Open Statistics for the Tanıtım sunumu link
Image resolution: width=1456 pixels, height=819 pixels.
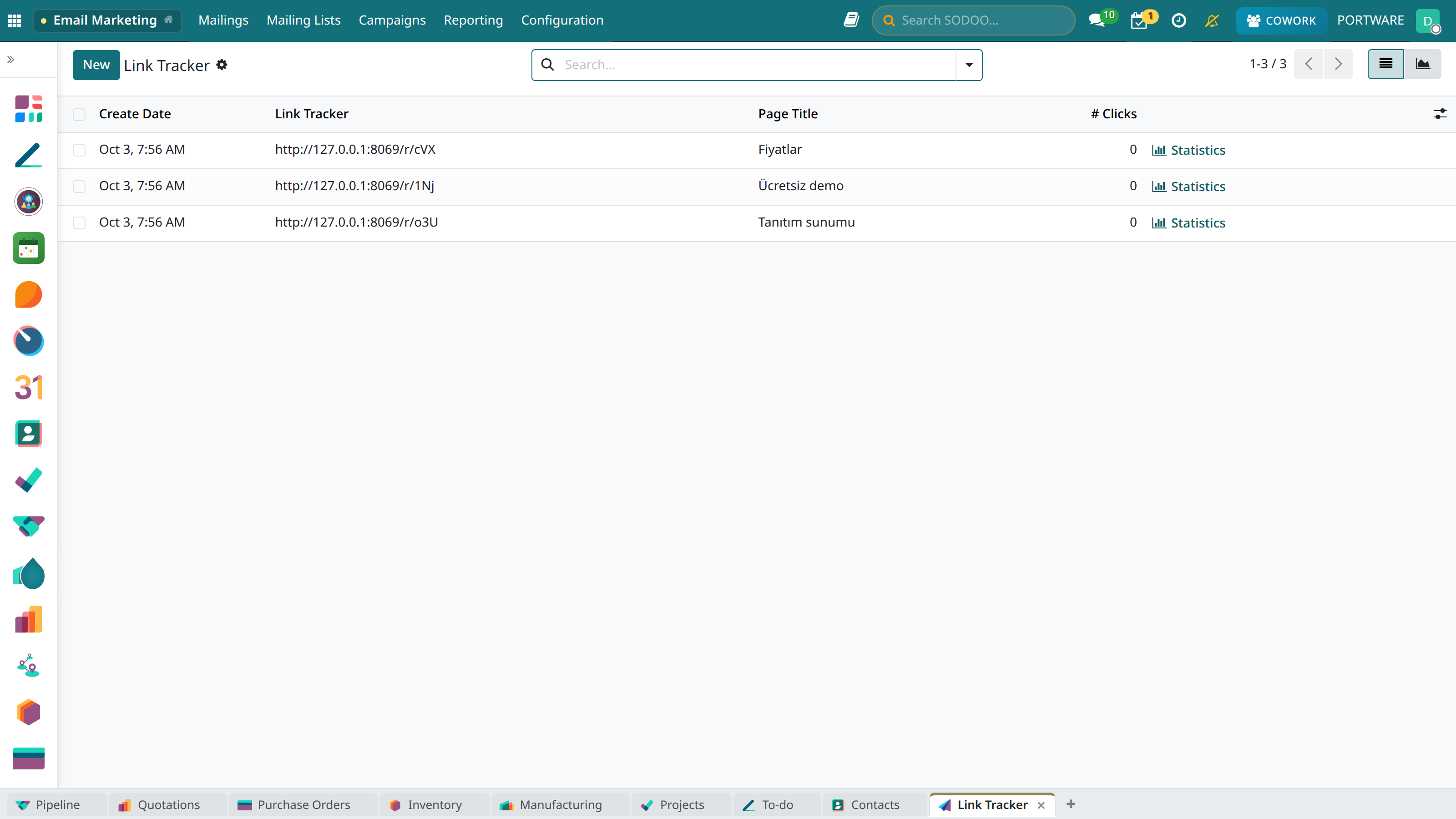[1188, 222]
